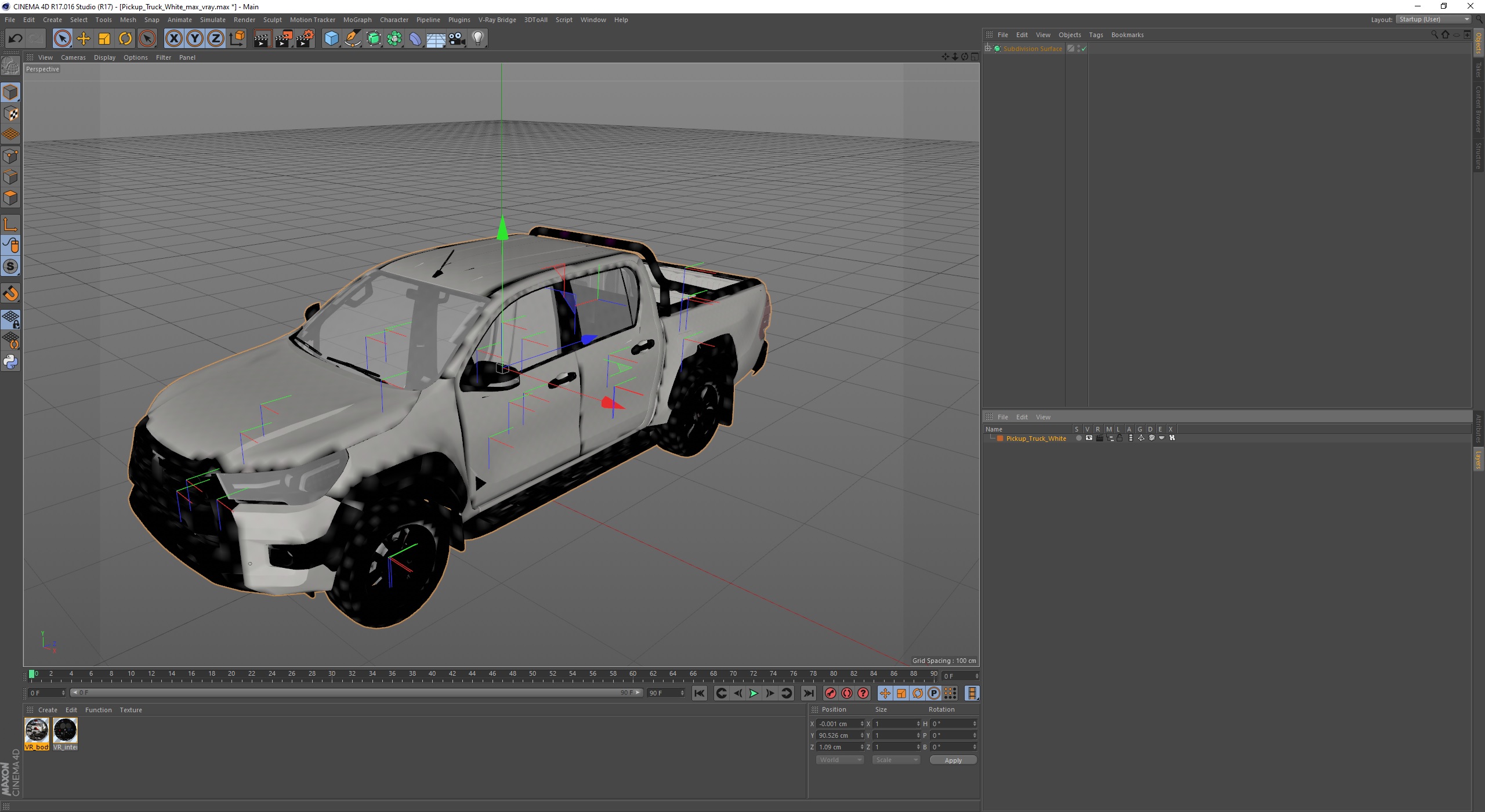Screen dimensions: 1485x812
Task: Render to Picture Viewer
Action: (x=284, y=39)
